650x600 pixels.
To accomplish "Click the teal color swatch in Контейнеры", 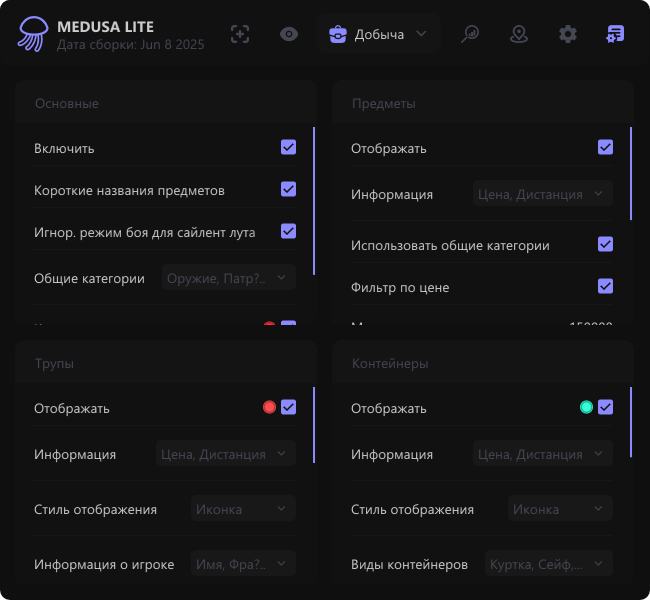I will point(586,407).
